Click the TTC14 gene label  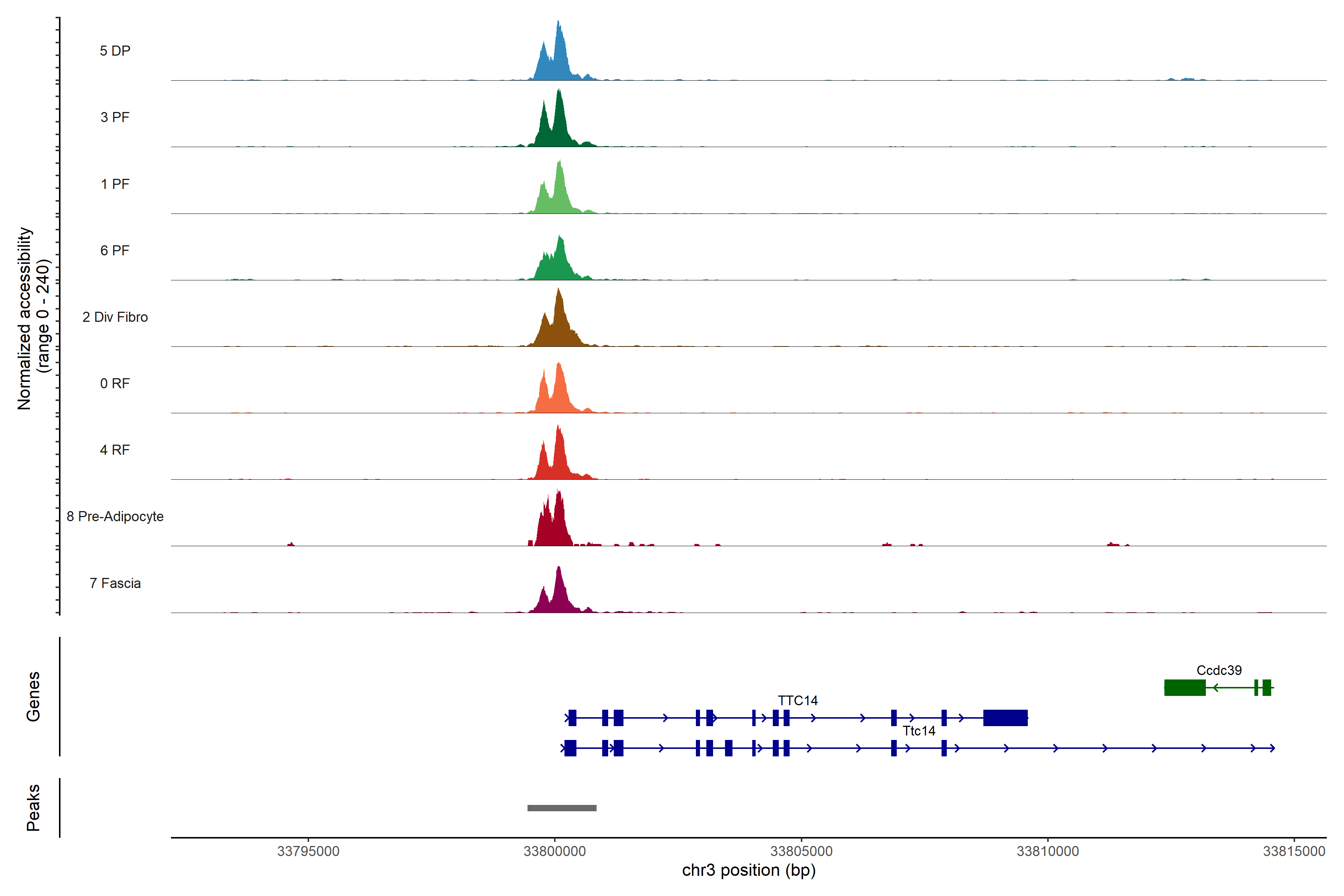point(798,700)
